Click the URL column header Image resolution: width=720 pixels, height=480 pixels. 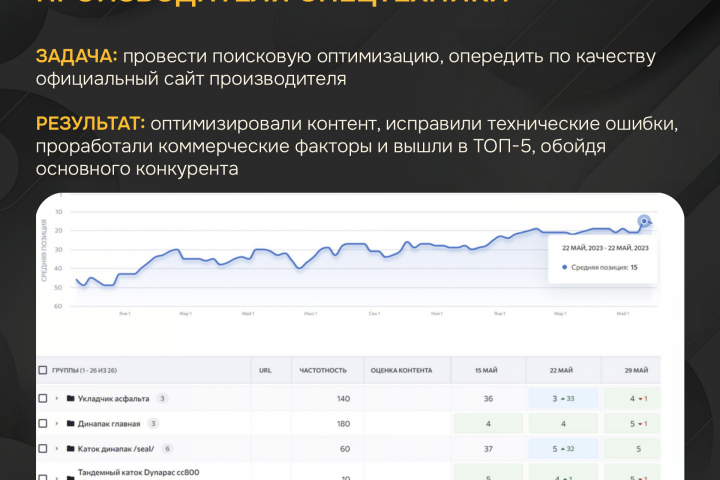click(x=265, y=370)
